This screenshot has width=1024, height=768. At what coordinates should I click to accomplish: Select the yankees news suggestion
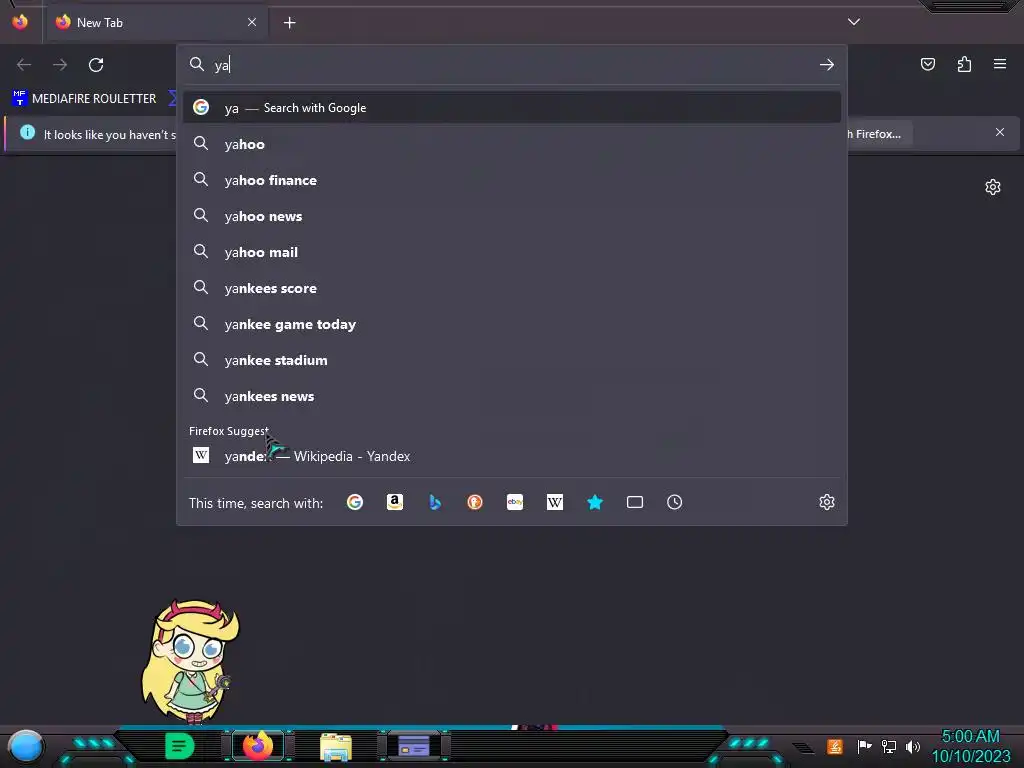click(512, 396)
